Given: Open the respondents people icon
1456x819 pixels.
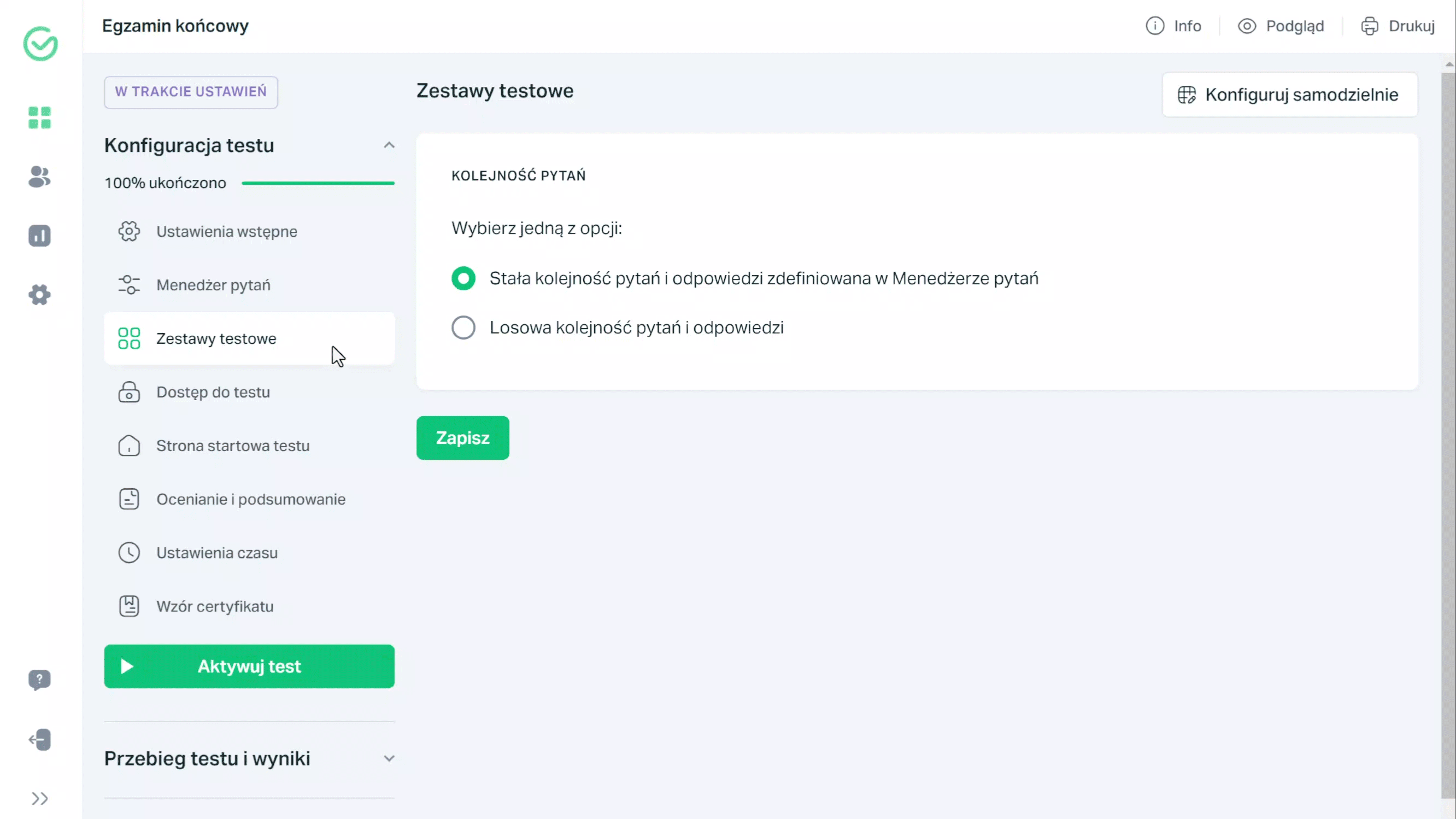Looking at the screenshot, I should coord(39,177).
